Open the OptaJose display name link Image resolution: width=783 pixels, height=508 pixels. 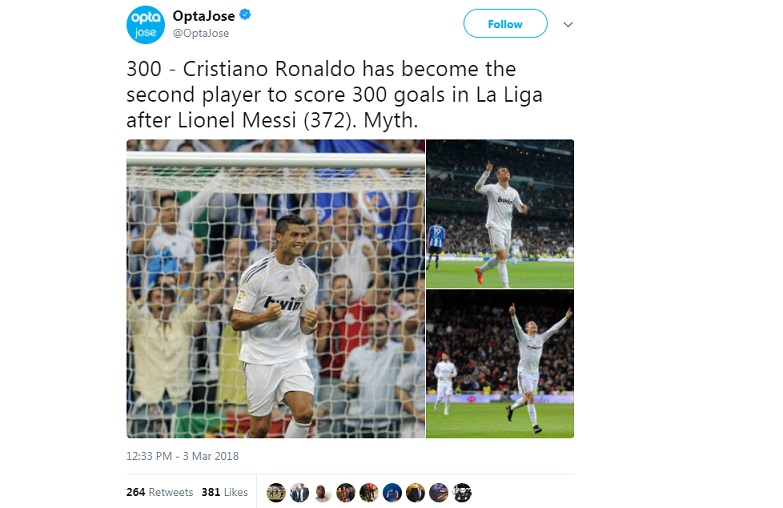204,16
